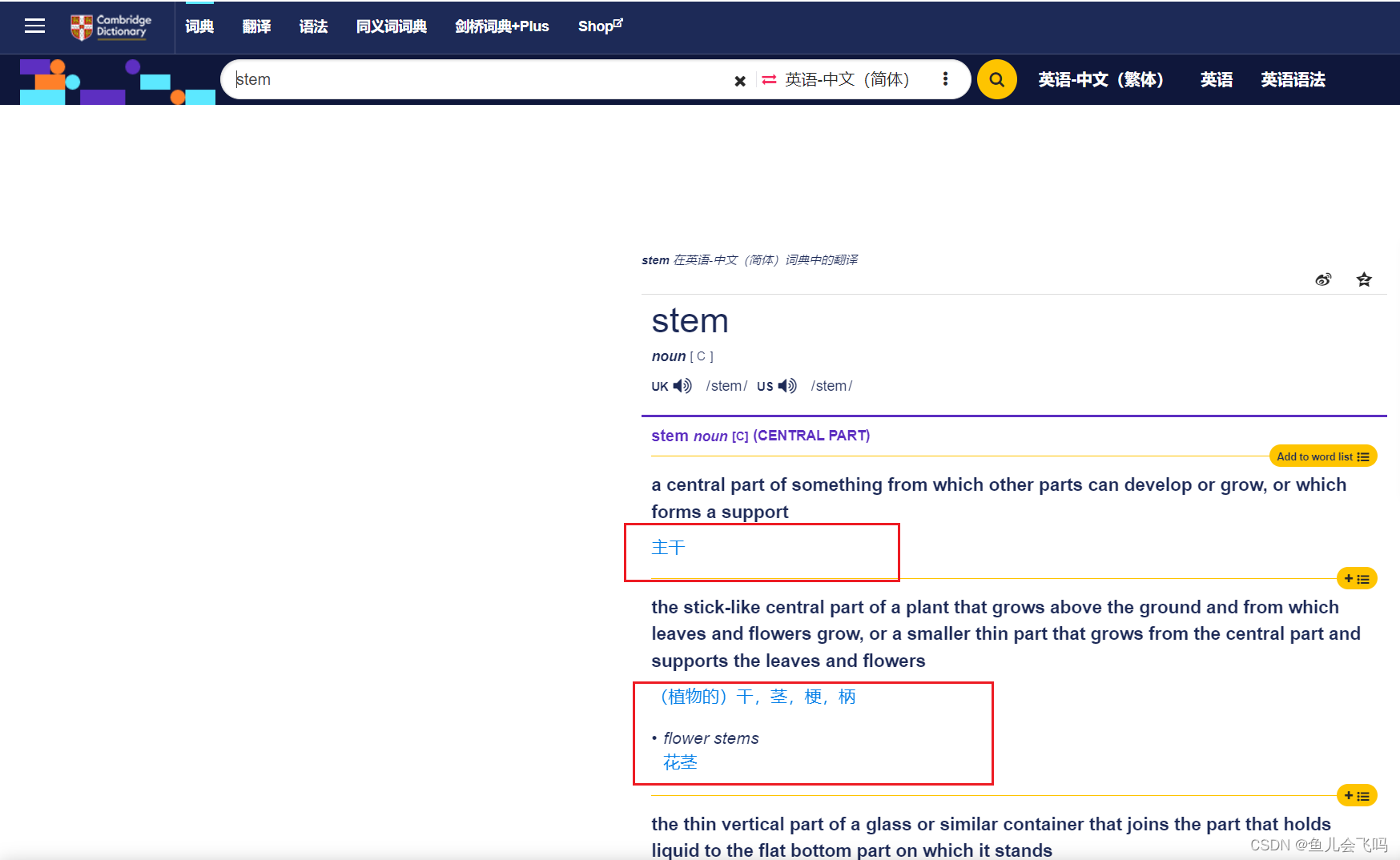This screenshot has width=1400, height=860.
Task: Toggle favorite on the stem entry star
Action: pyautogui.click(x=1364, y=279)
